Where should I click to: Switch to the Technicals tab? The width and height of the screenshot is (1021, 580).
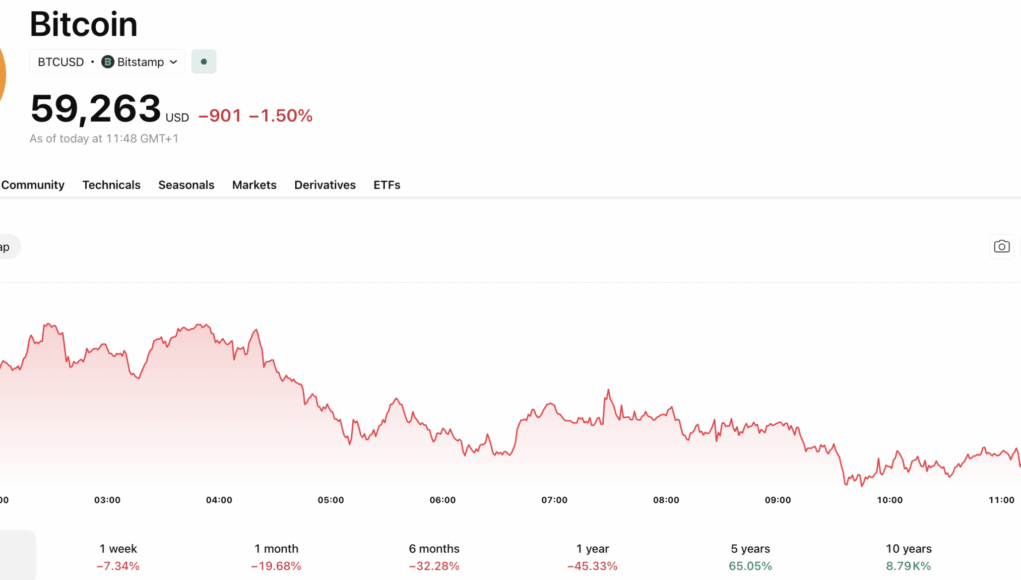click(x=111, y=185)
